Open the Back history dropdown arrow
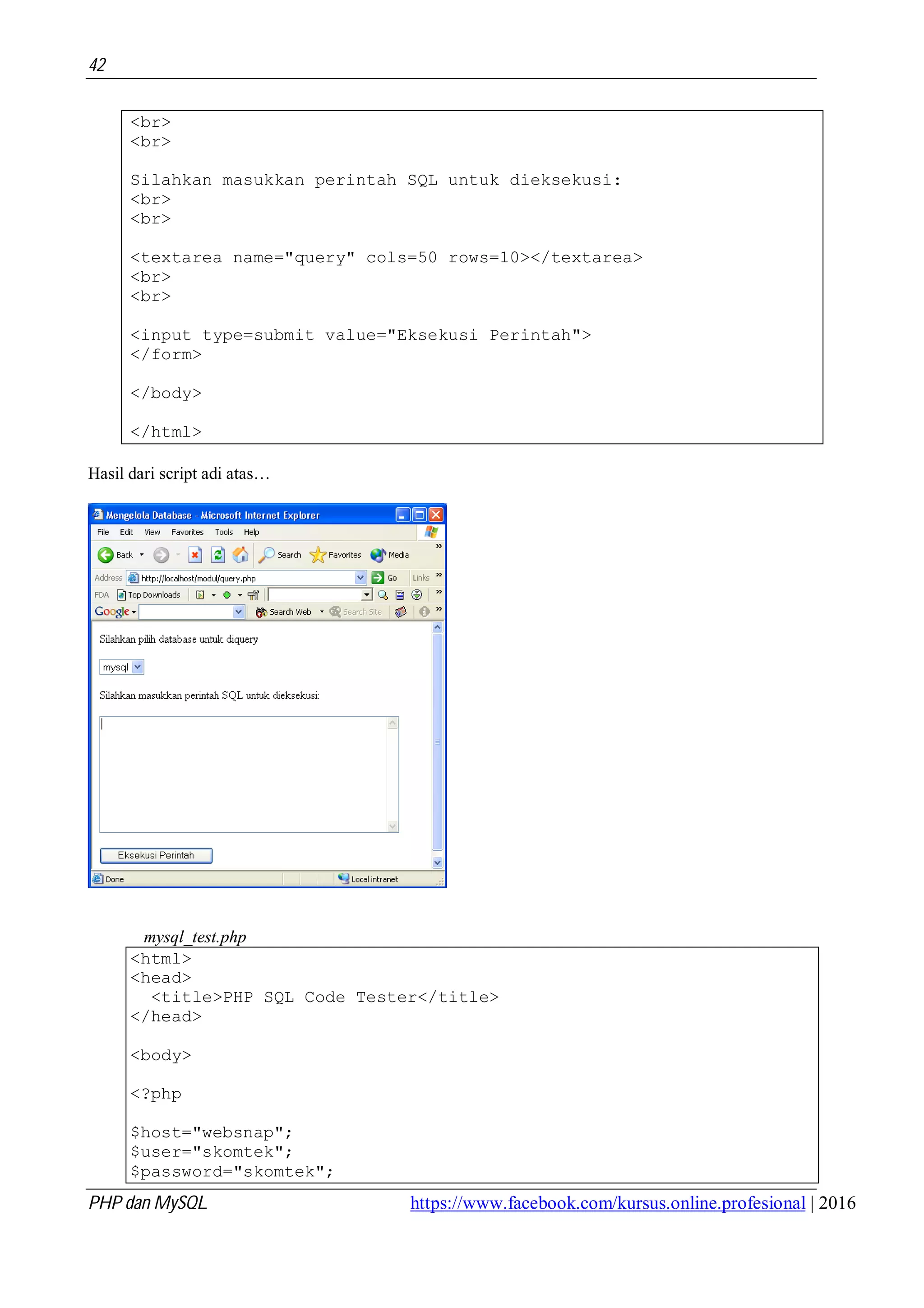The width and height of the screenshot is (924, 1308). click(142, 555)
